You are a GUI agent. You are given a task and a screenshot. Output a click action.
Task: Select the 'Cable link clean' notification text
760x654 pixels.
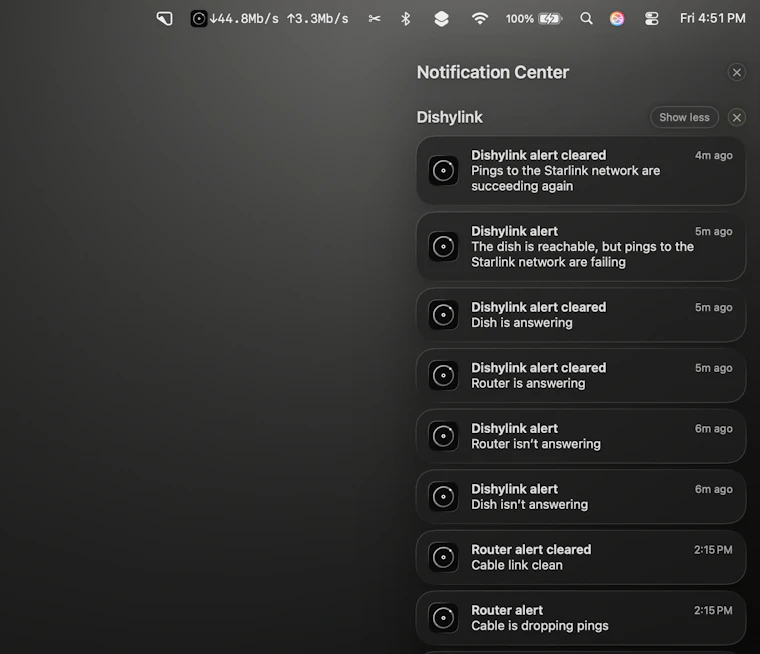pyautogui.click(x=517, y=565)
